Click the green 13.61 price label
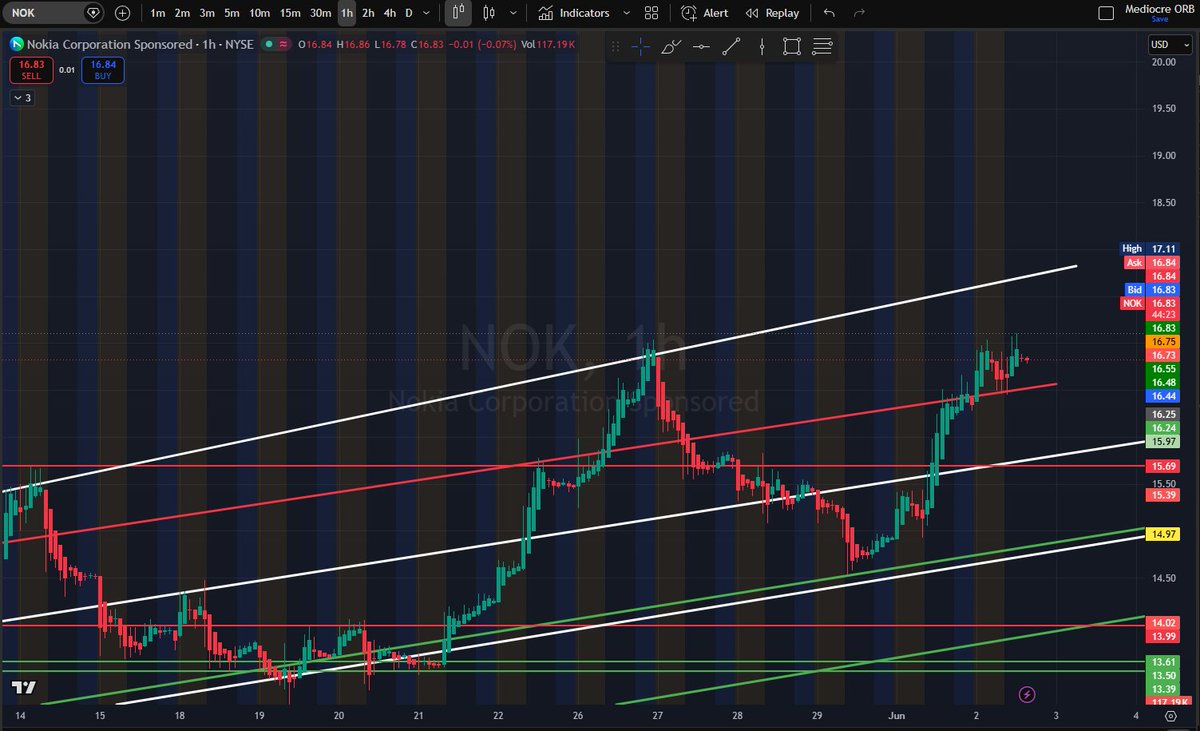Image resolution: width=1200 pixels, height=731 pixels. (x=1163, y=662)
